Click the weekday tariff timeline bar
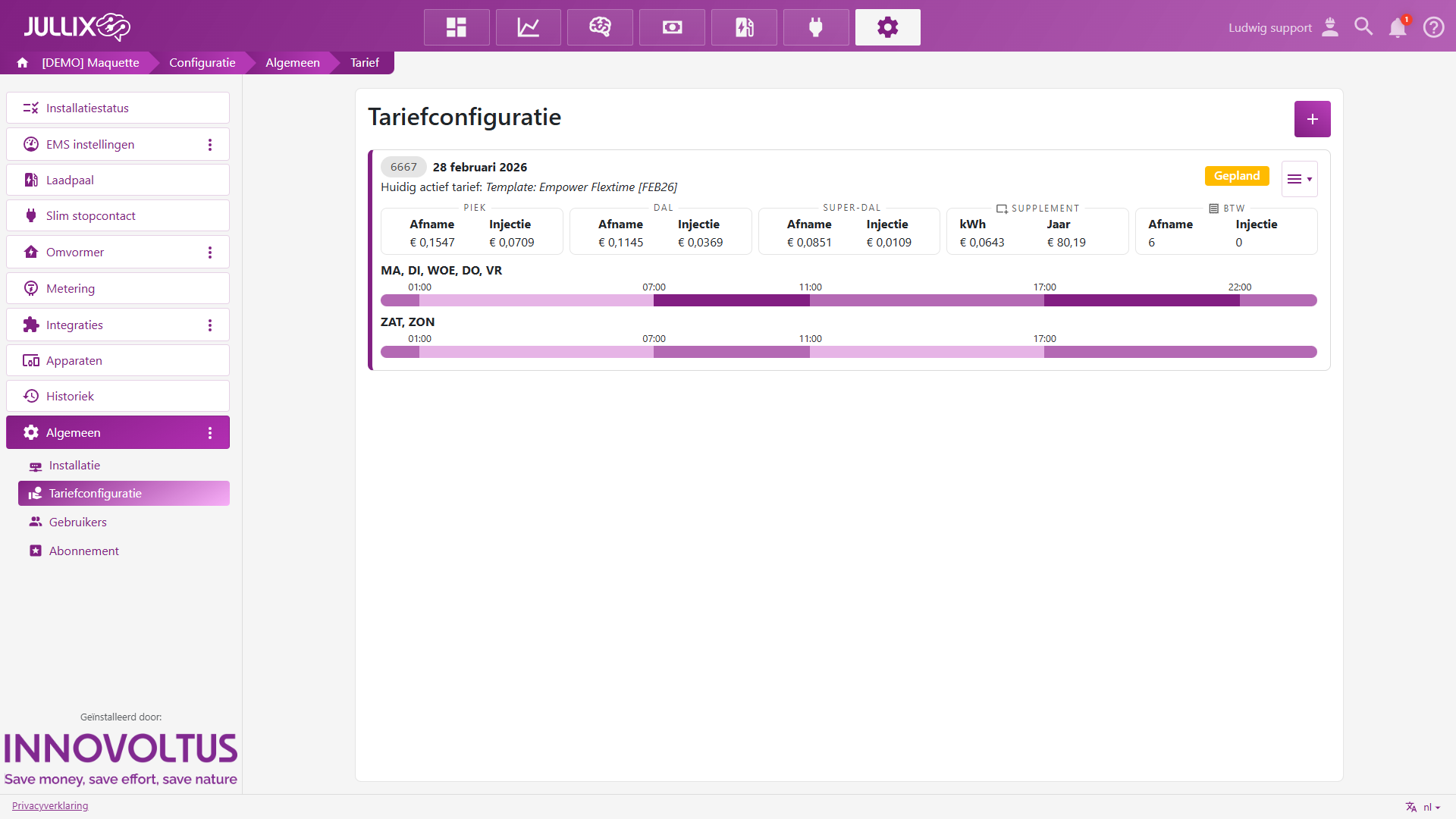The image size is (1456, 819). click(848, 300)
